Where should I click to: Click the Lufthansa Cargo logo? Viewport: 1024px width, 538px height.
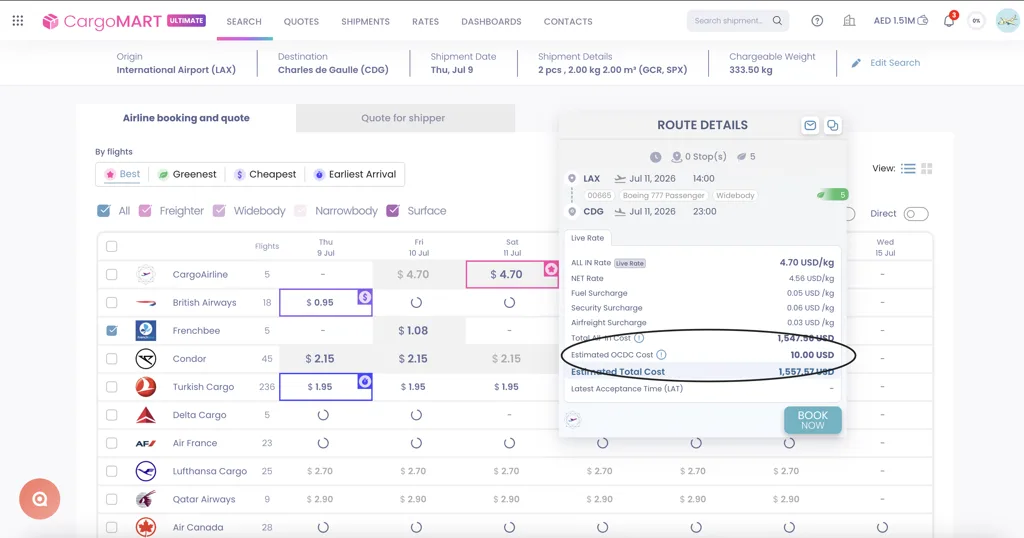point(146,471)
